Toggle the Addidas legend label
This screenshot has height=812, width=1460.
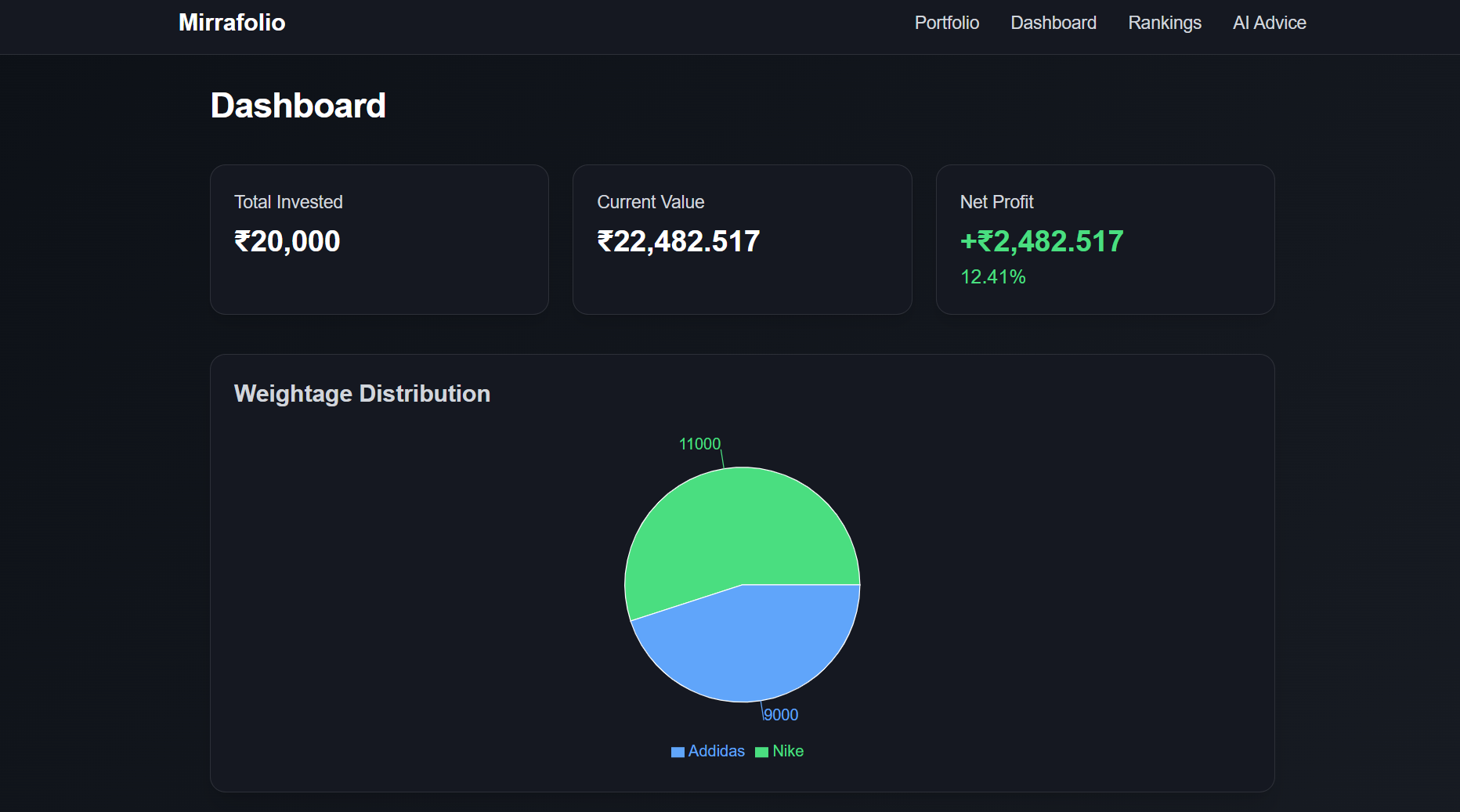click(716, 751)
